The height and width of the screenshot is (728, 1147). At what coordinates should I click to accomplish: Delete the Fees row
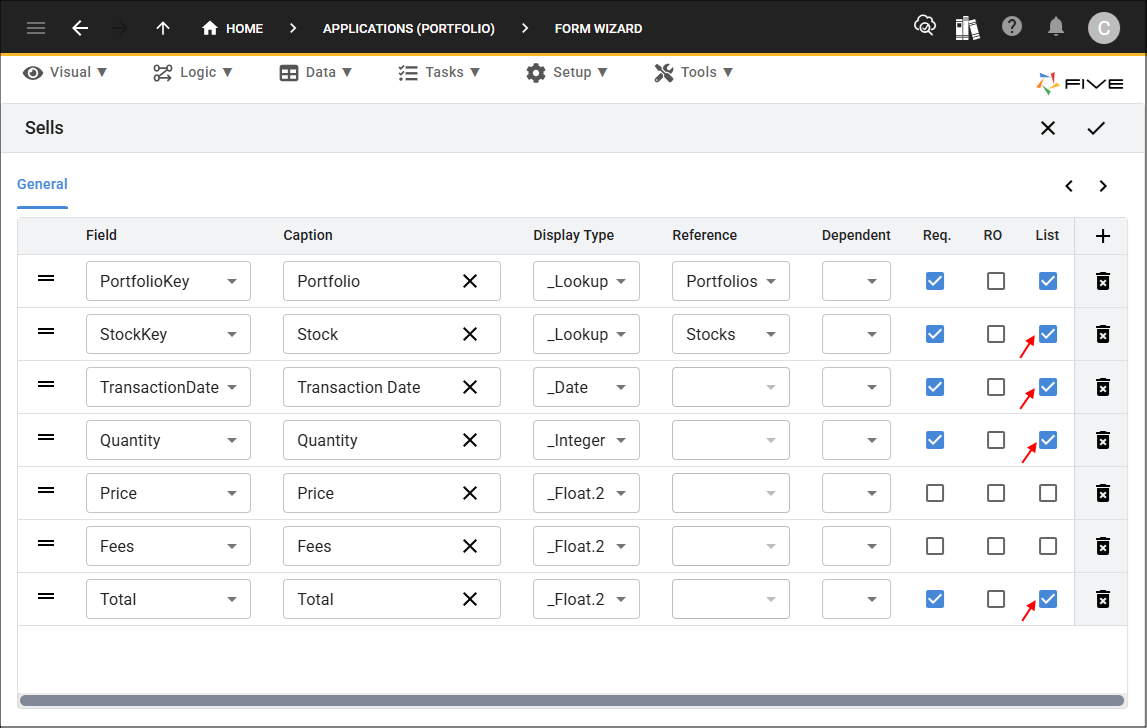point(1103,546)
